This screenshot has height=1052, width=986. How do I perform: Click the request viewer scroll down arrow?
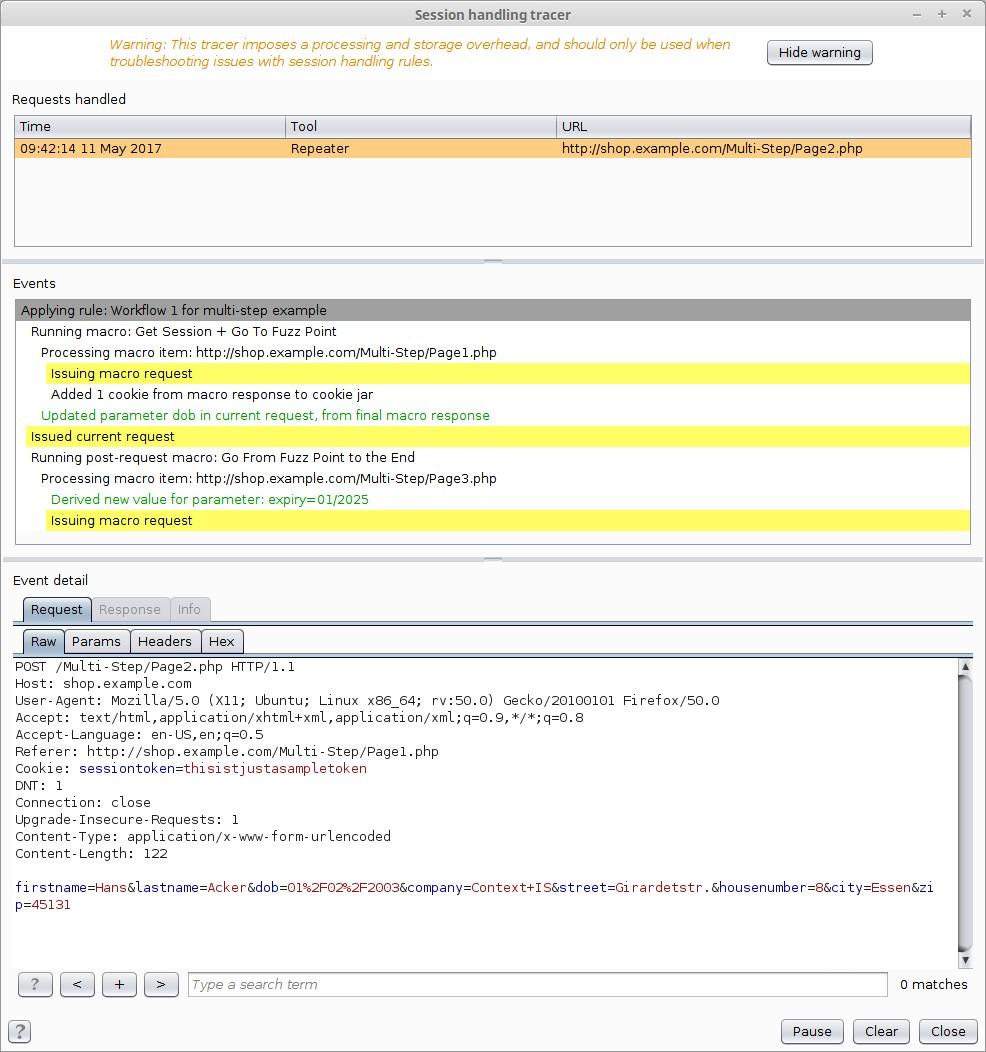(965, 960)
